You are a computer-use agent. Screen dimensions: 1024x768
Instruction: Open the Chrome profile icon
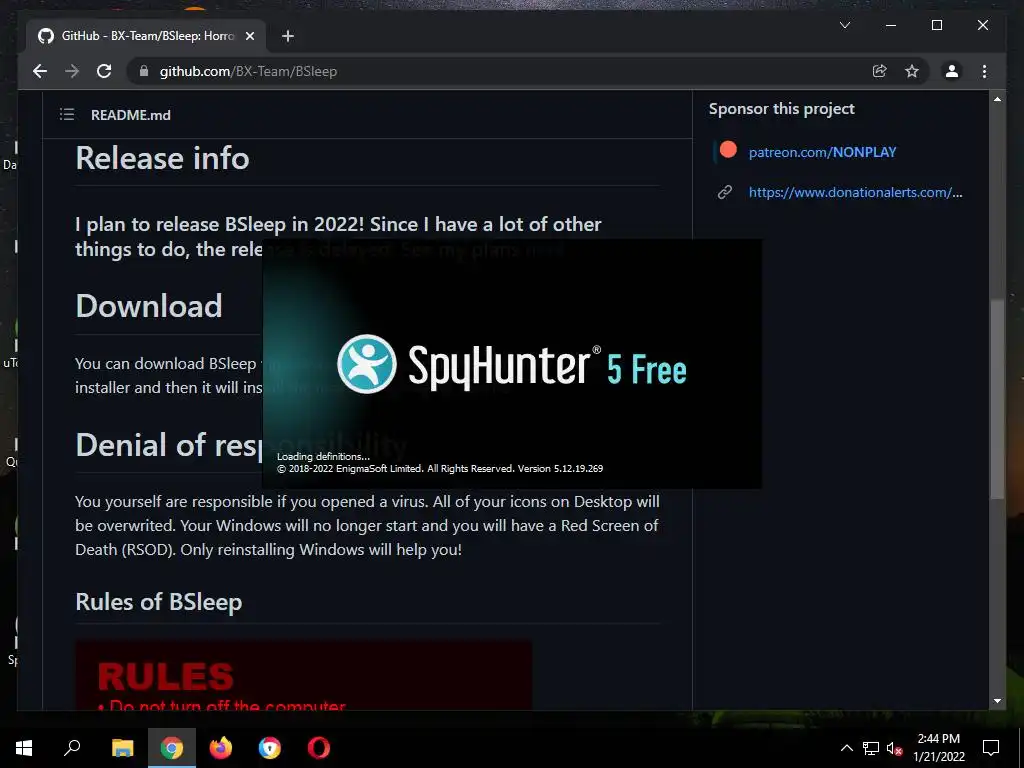(x=952, y=71)
